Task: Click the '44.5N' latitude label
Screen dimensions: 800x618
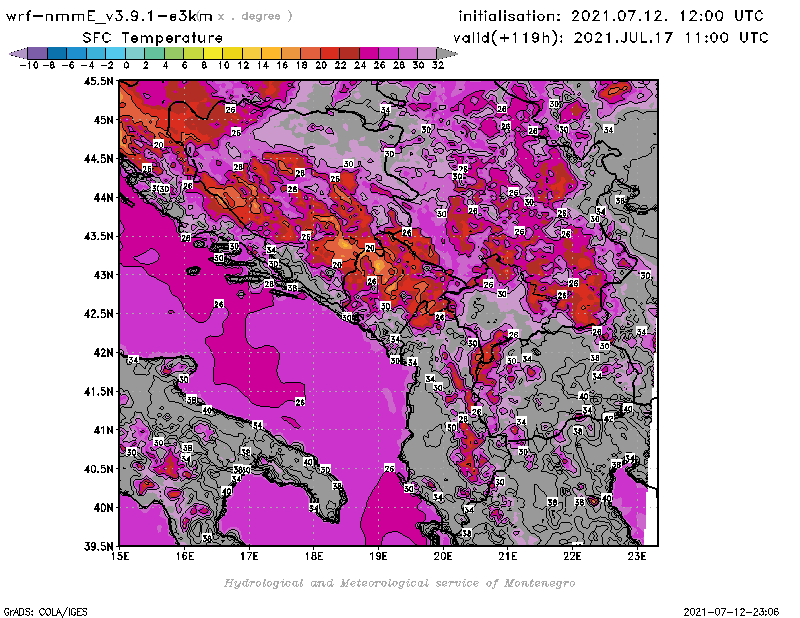Action: tap(98, 159)
